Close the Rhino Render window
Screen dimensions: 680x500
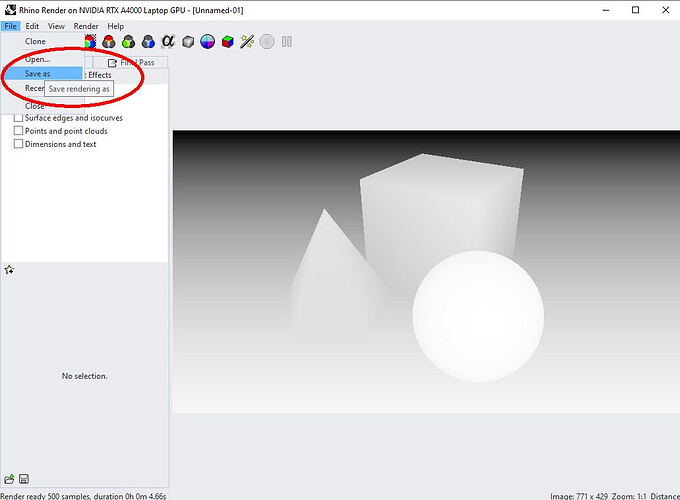pos(666,10)
